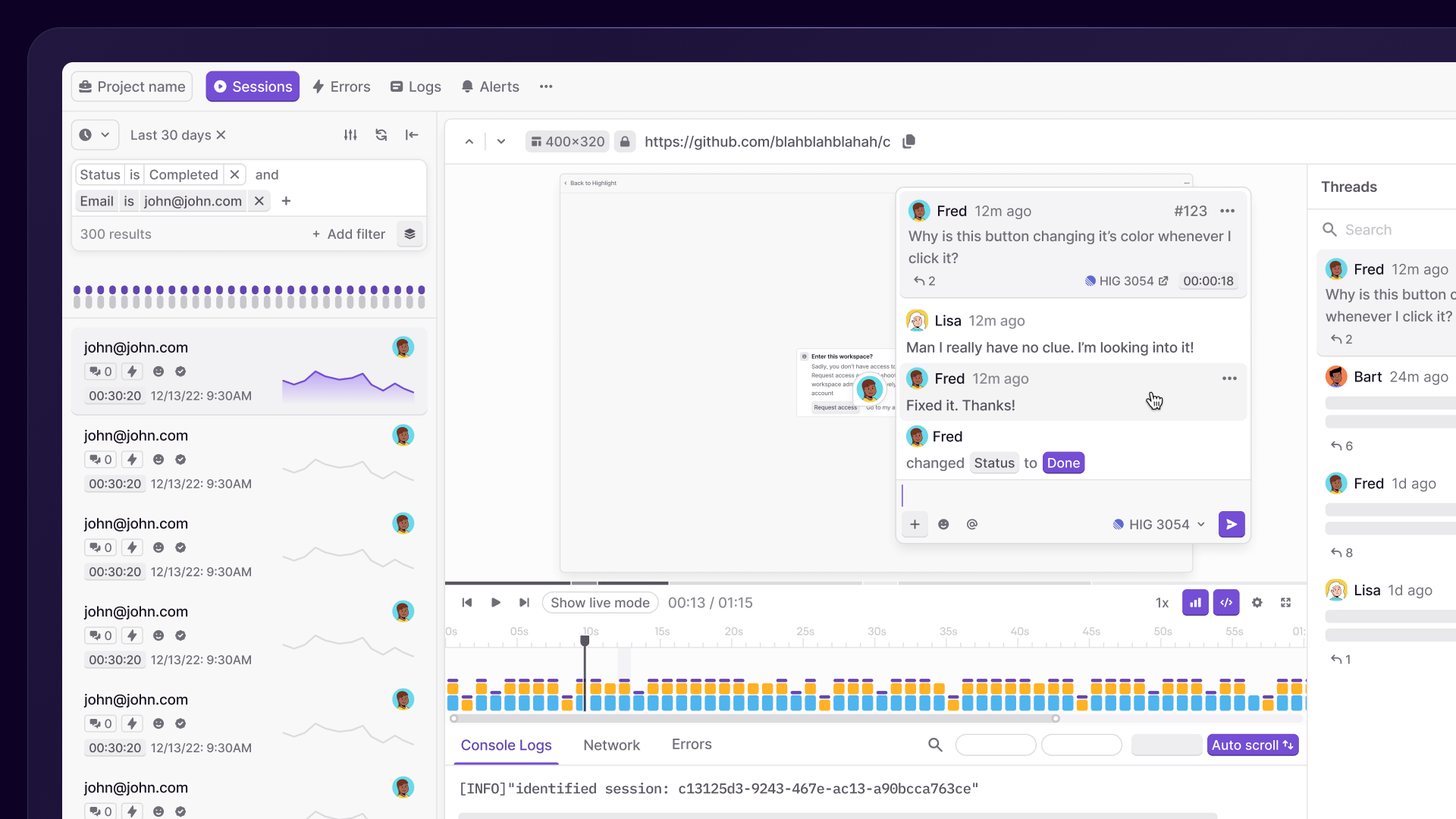Click the refresh sessions icon
The height and width of the screenshot is (819, 1456).
click(381, 135)
